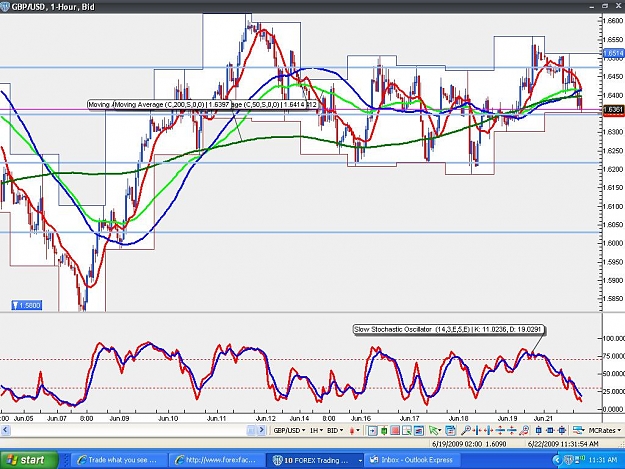
Task: Click the 1.6514 price axis tag
Action: click(613, 53)
